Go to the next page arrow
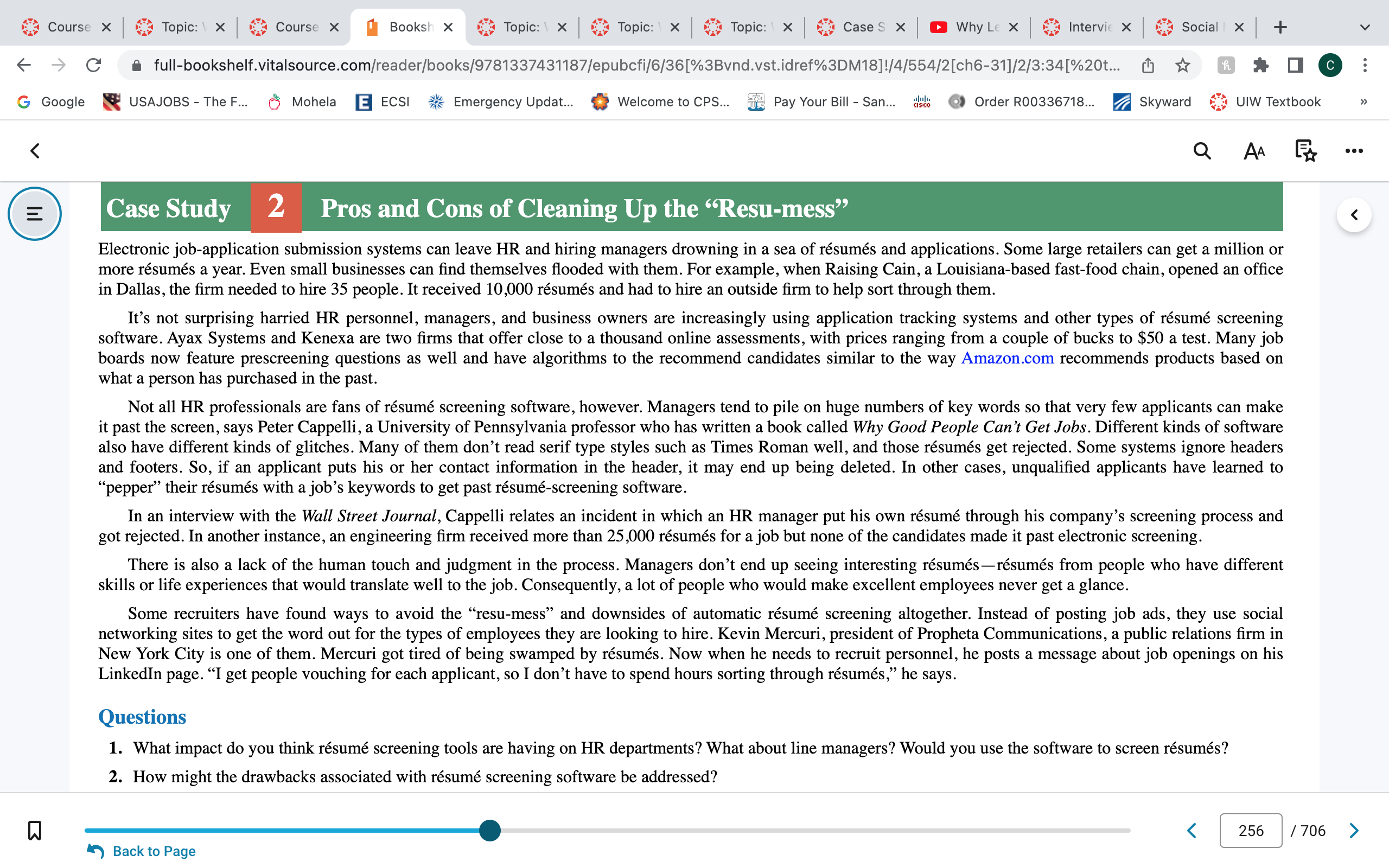1389x868 pixels. (1354, 830)
